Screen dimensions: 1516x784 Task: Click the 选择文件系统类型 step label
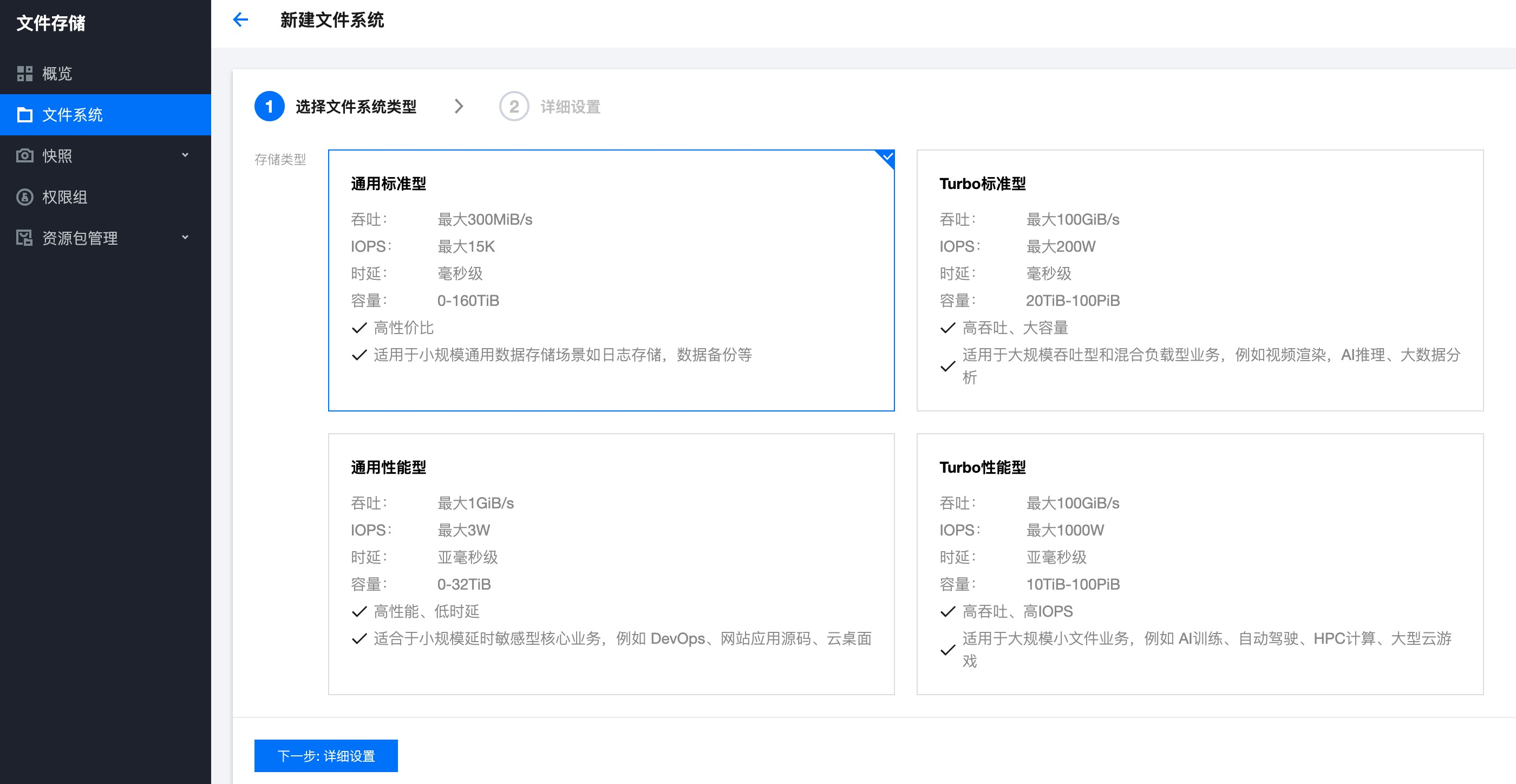tap(356, 107)
